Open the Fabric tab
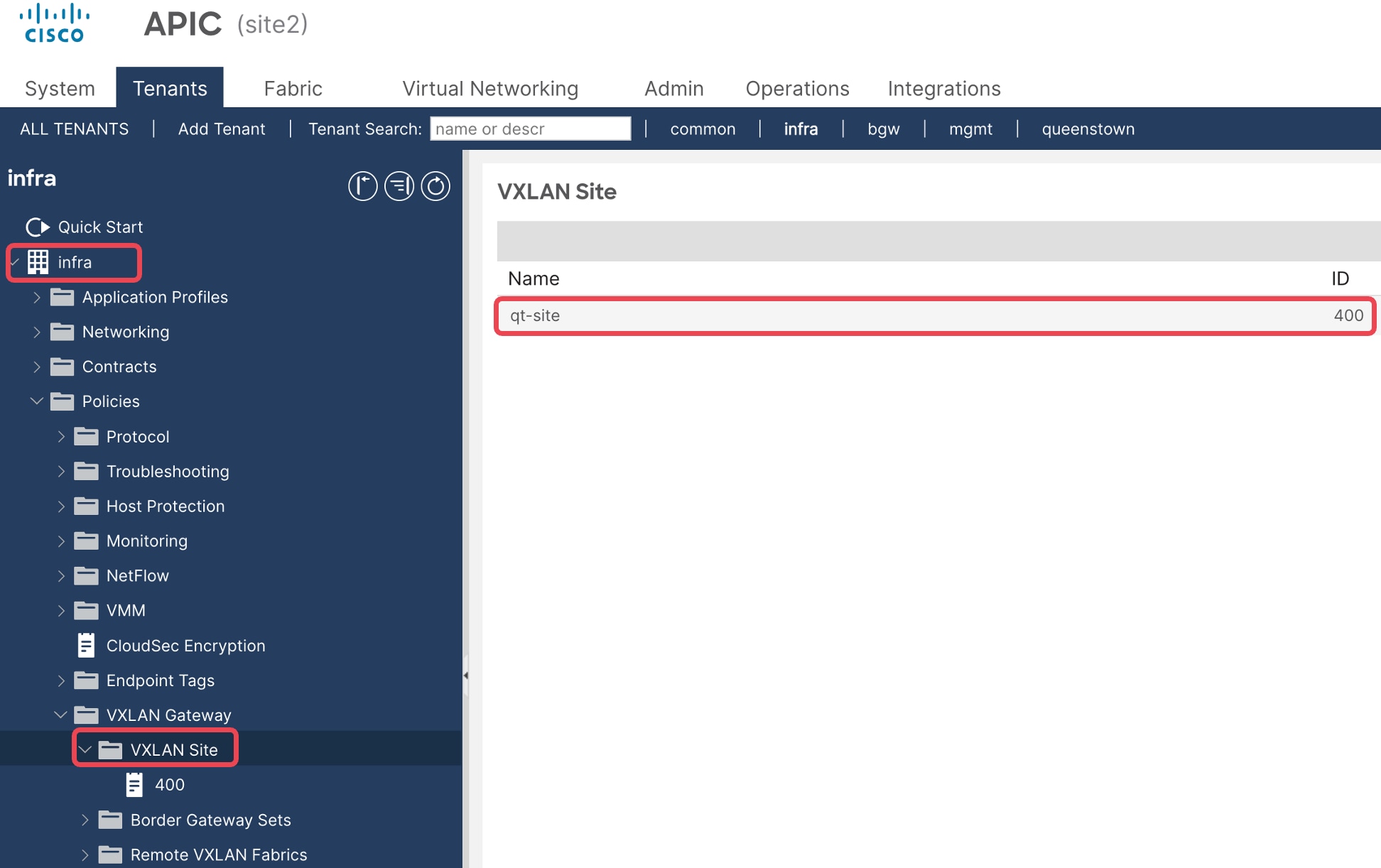The image size is (1381, 868). point(293,88)
